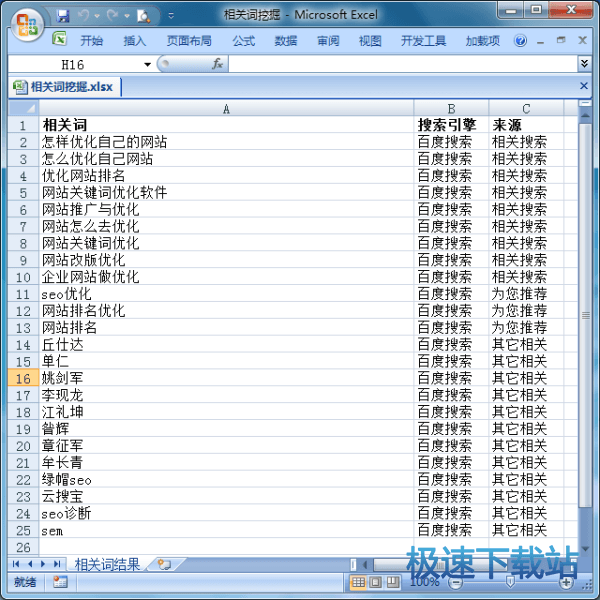Open the 审阅 ribbon tab
The width and height of the screenshot is (600, 600).
click(328, 40)
